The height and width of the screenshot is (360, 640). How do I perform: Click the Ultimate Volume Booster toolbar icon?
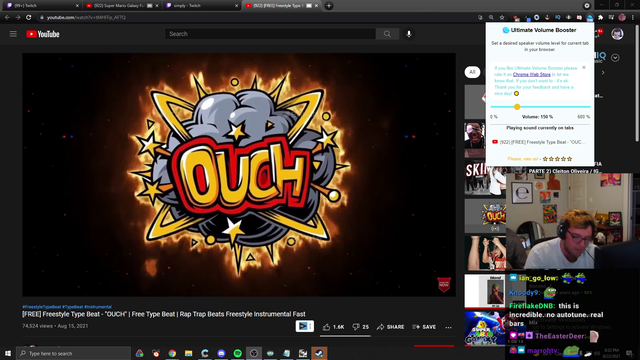(590, 18)
